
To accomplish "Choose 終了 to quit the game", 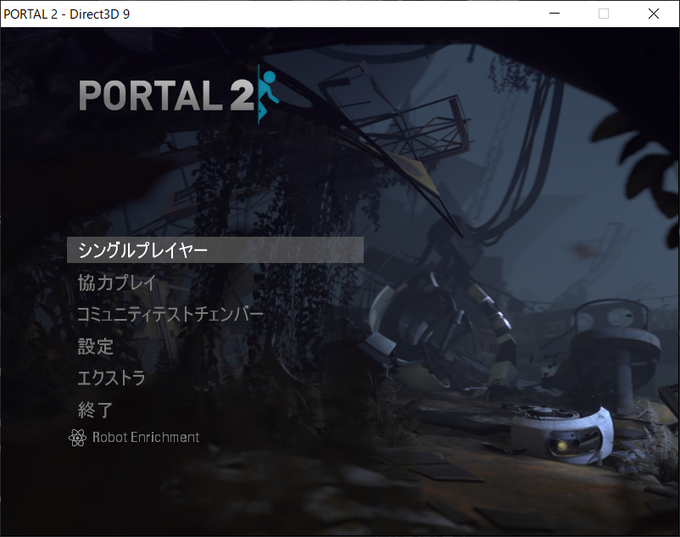I will (95, 410).
